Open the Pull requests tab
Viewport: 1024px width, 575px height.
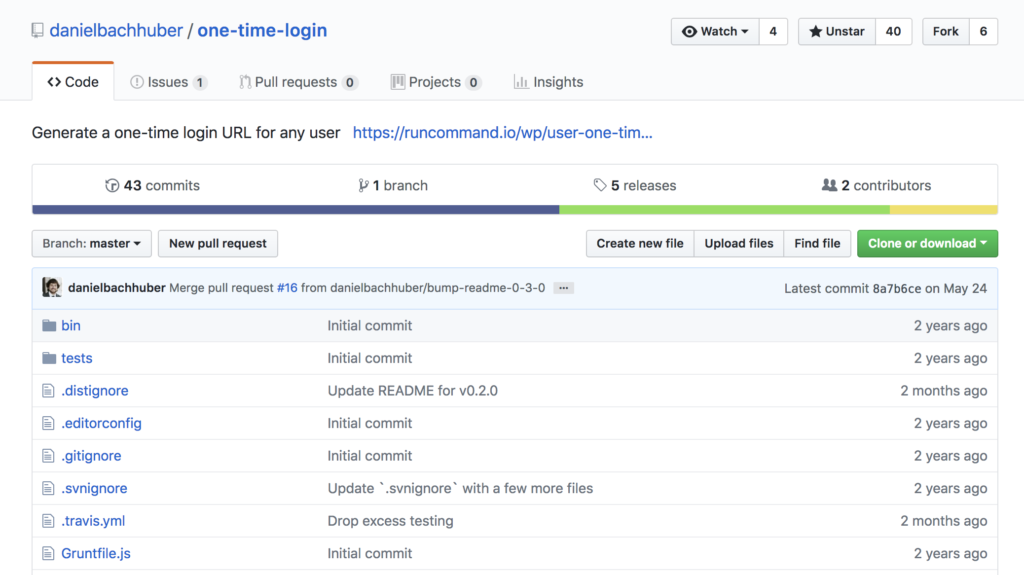pos(298,82)
